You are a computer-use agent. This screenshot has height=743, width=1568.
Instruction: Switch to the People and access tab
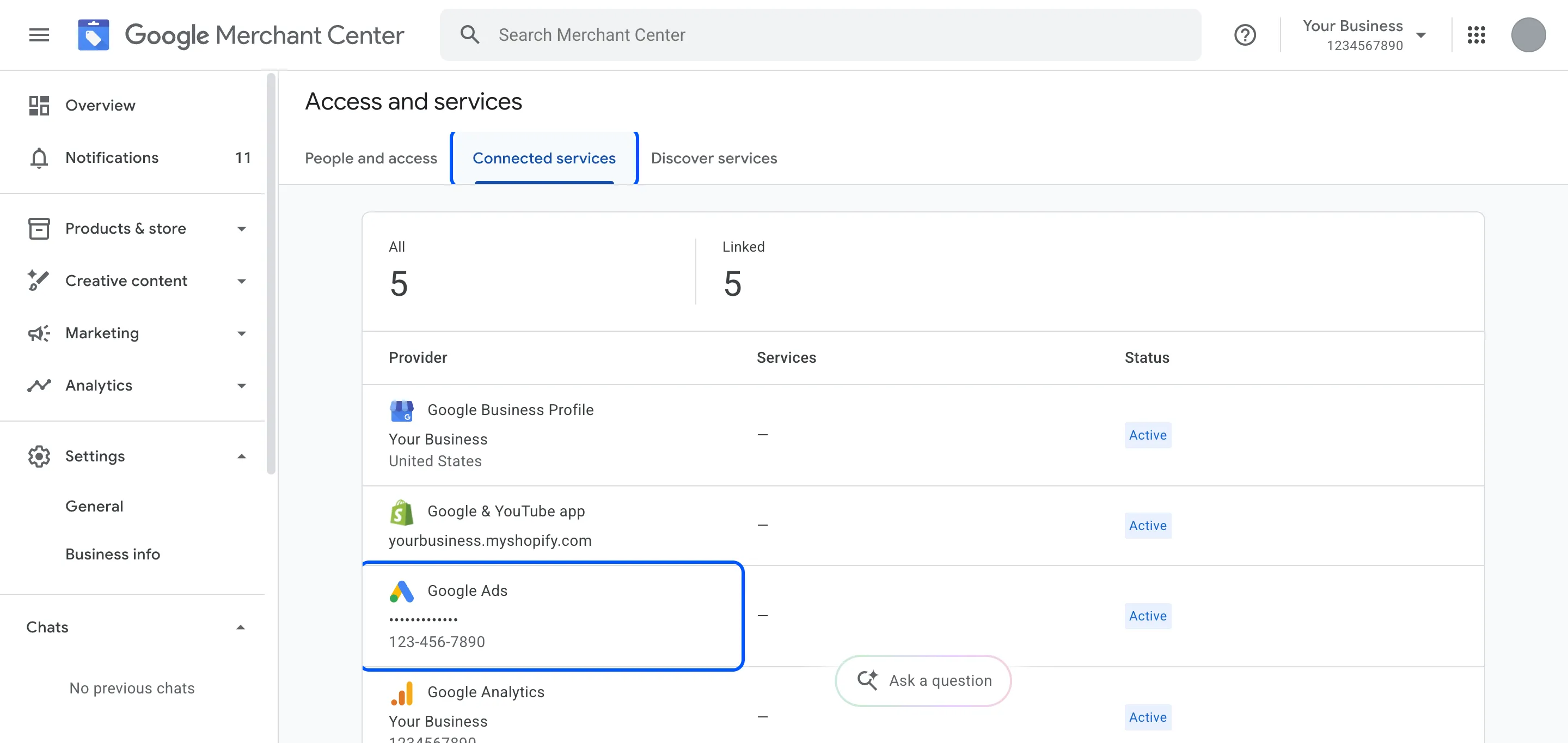point(371,159)
